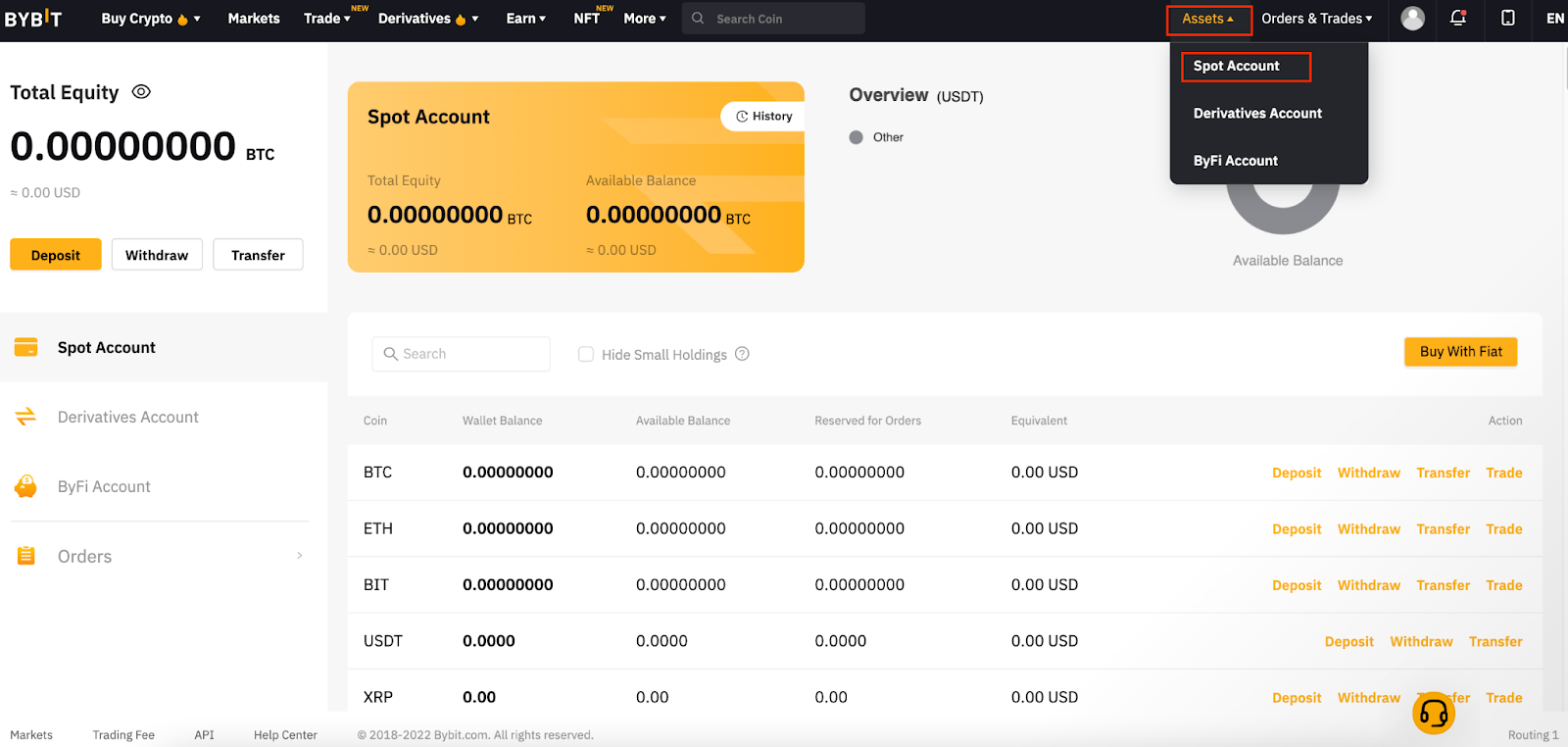1568x747 pixels.
Task: Click the Equivalent column header
Action: tap(1039, 421)
